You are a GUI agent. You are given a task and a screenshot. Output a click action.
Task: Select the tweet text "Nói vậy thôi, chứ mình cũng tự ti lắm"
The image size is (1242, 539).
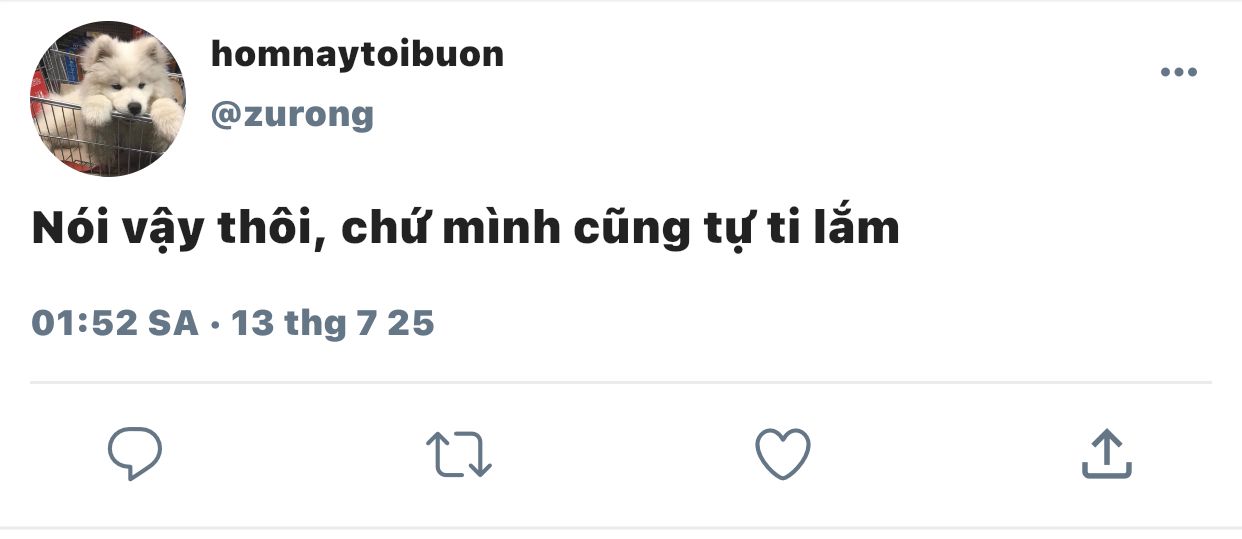tap(466, 230)
